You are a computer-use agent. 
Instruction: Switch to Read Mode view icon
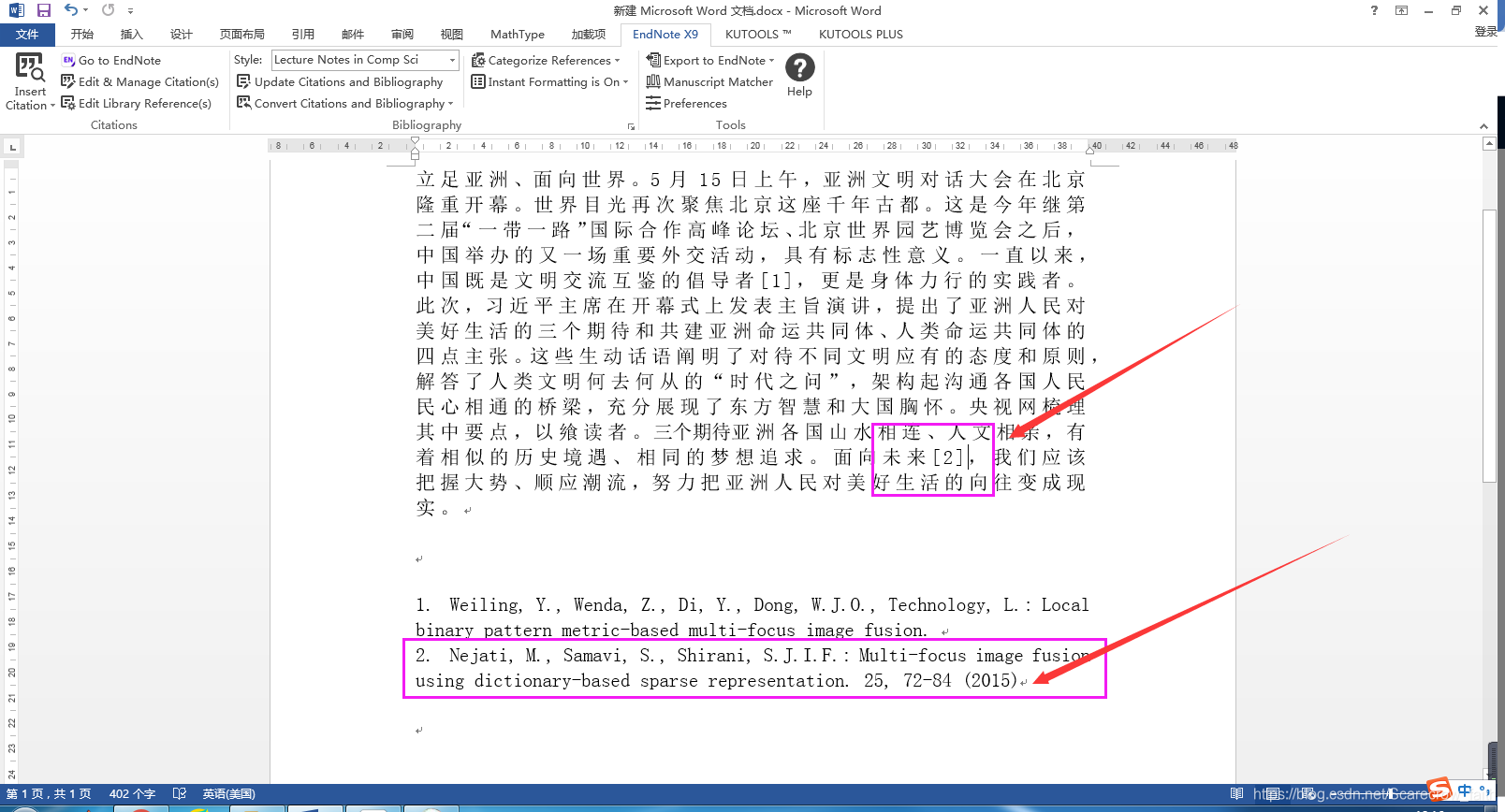[x=1236, y=793]
